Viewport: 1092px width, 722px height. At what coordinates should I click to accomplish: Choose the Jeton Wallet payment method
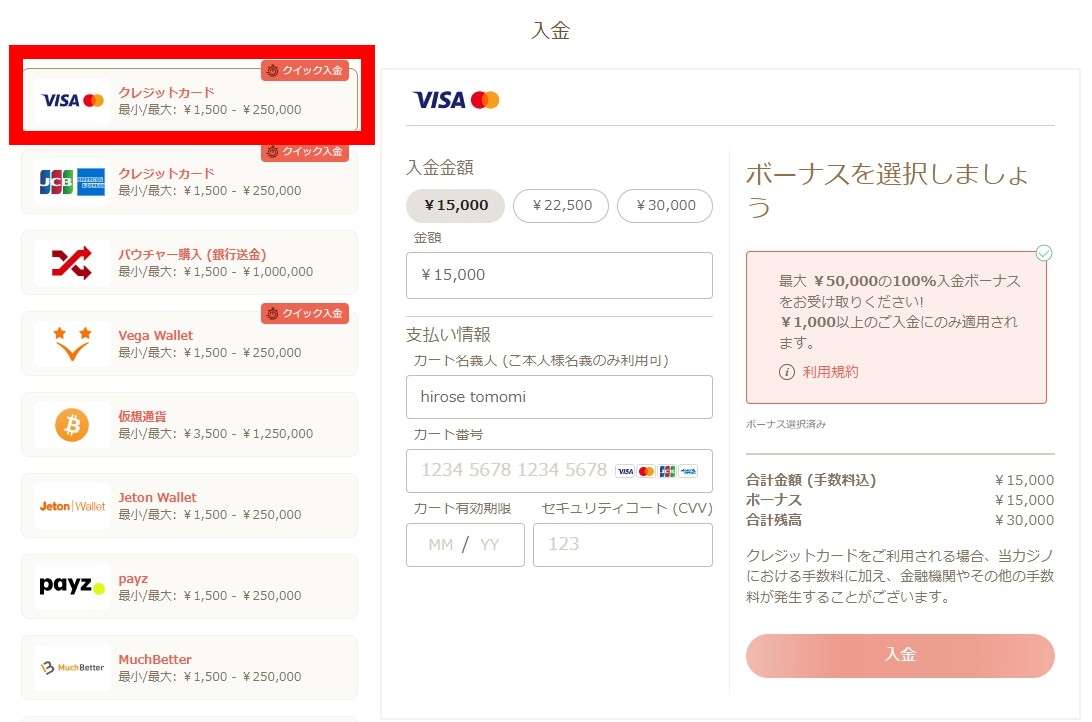click(x=190, y=506)
